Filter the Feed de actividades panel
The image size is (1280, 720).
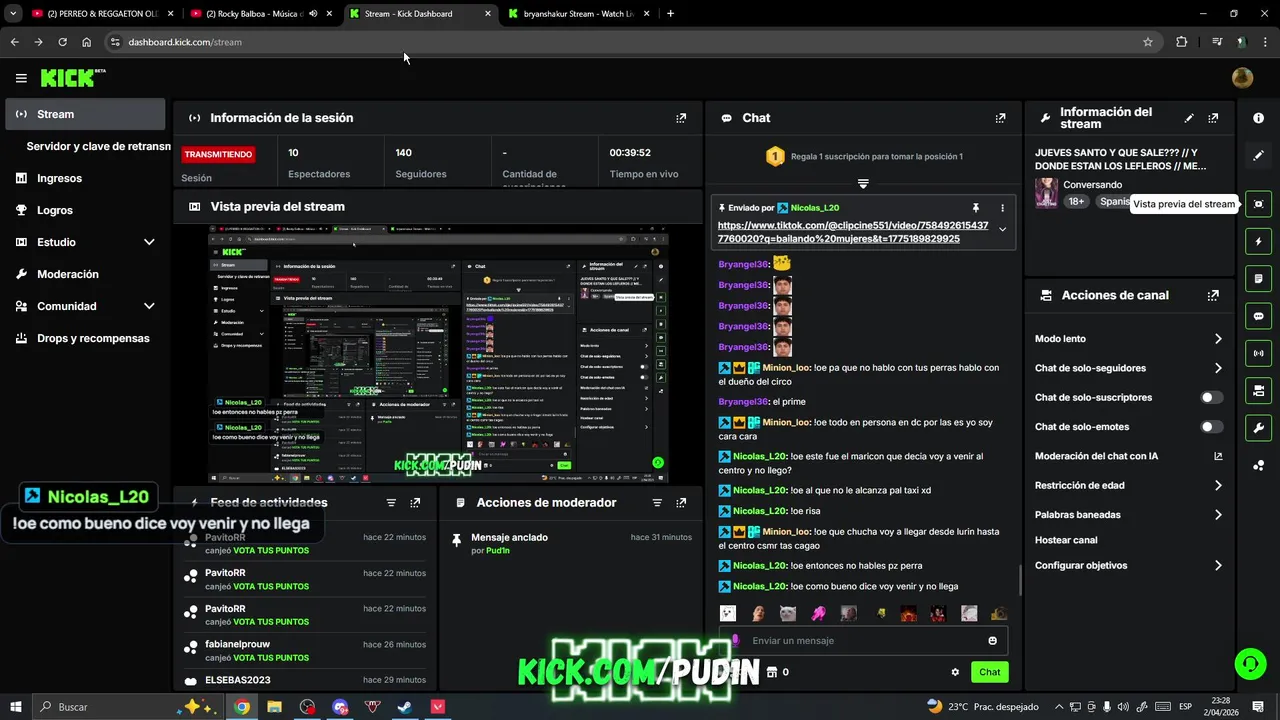[x=391, y=503]
